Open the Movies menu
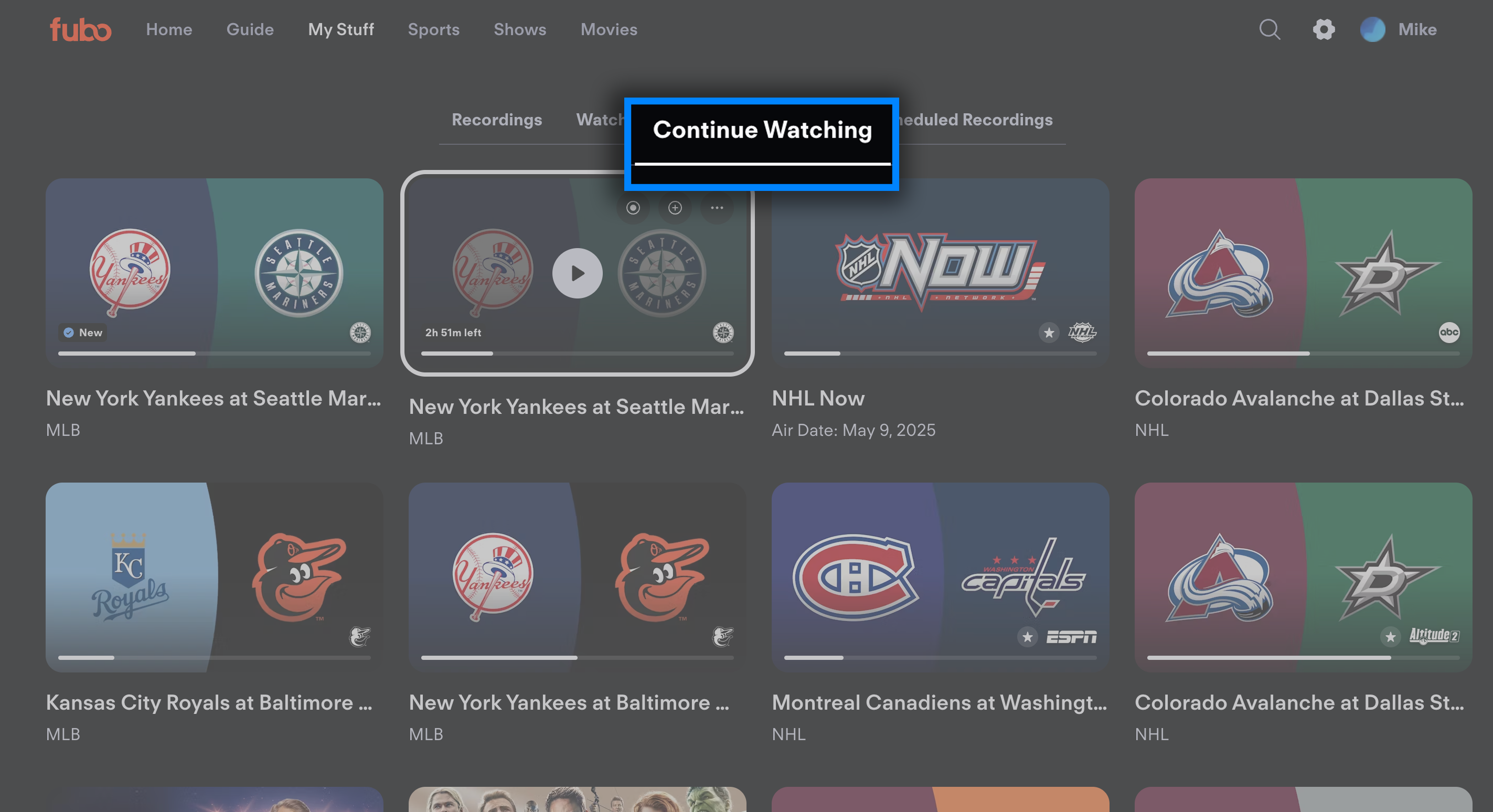 609,29
